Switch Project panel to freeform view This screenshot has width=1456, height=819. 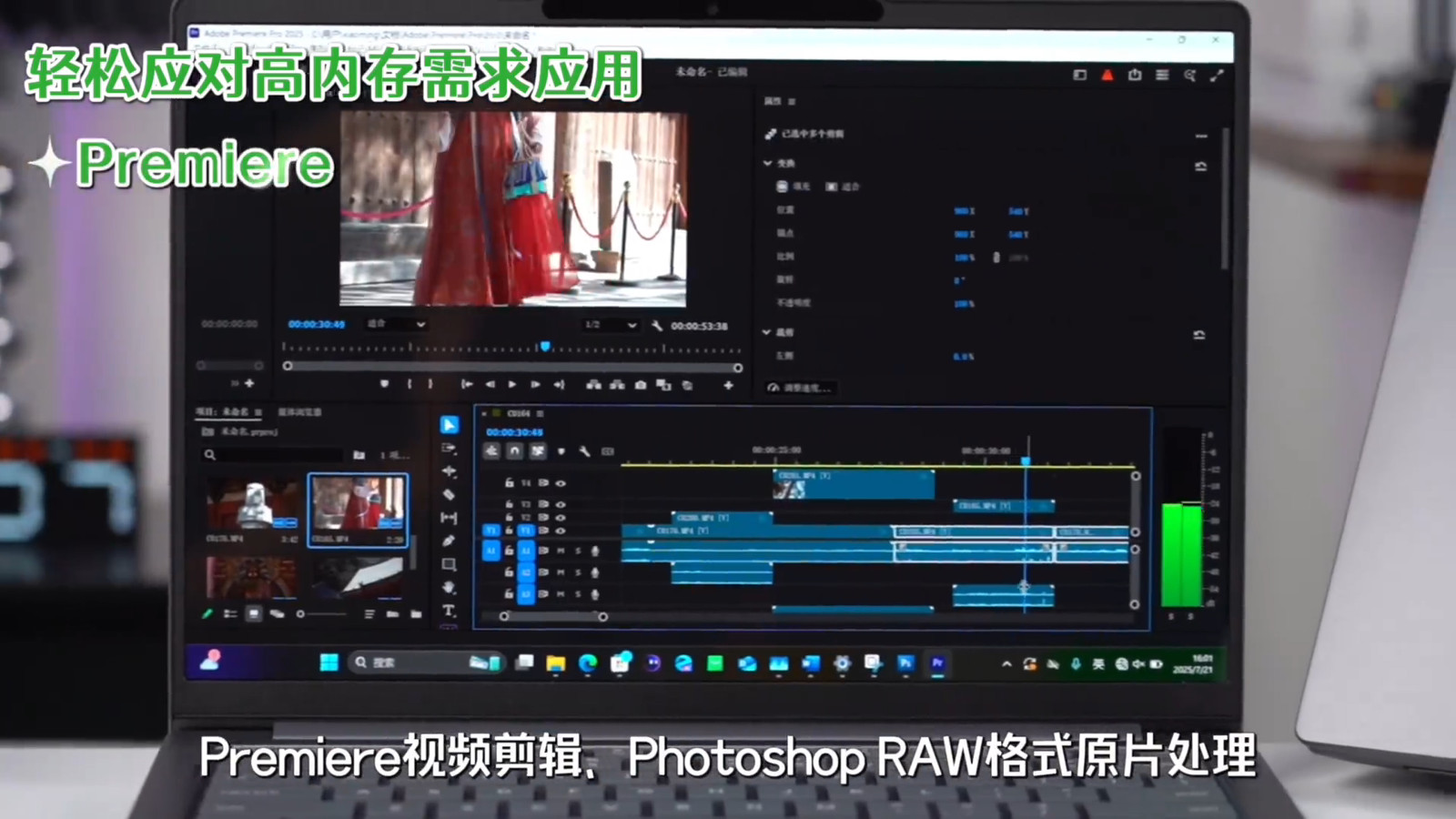(x=277, y=614)
